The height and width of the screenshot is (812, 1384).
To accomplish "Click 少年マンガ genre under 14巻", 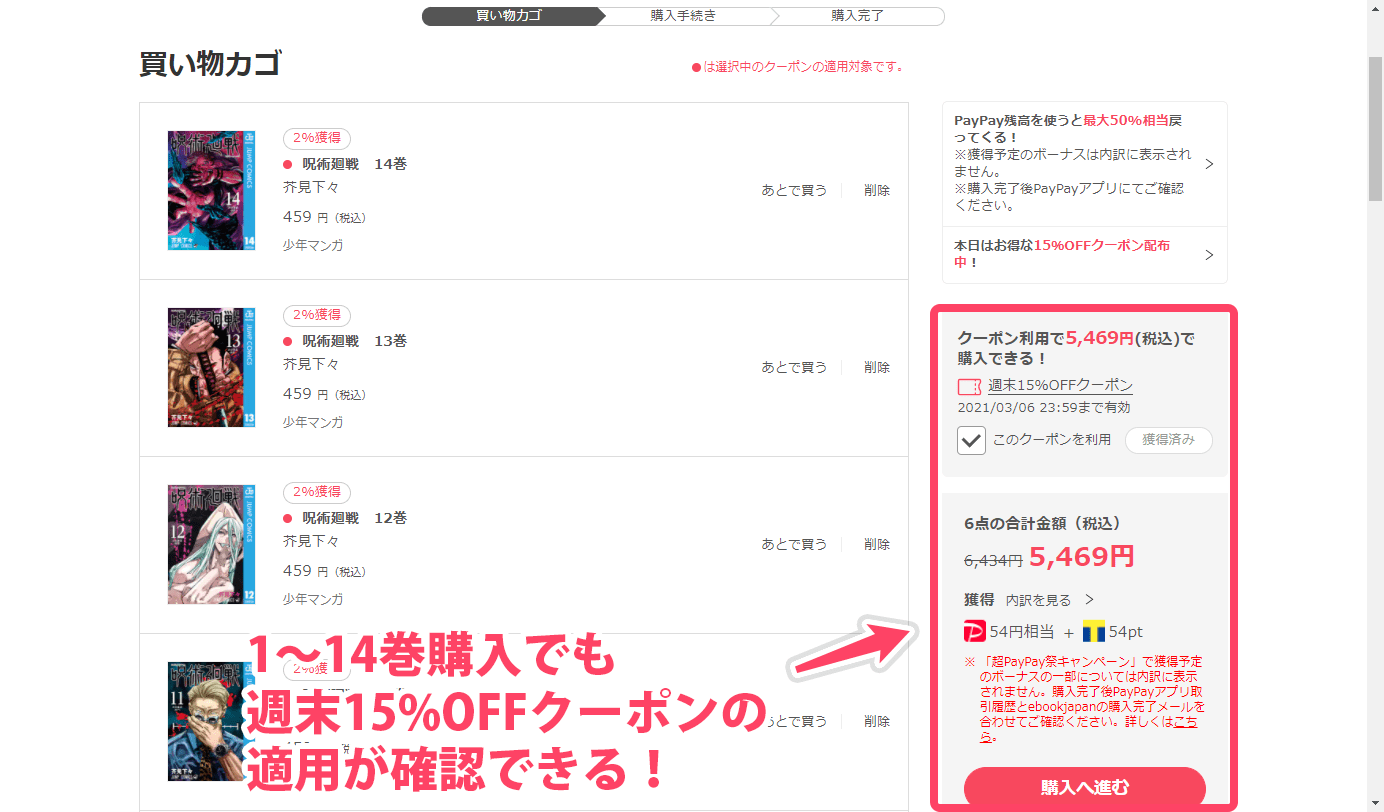I will tap(313, 245).
